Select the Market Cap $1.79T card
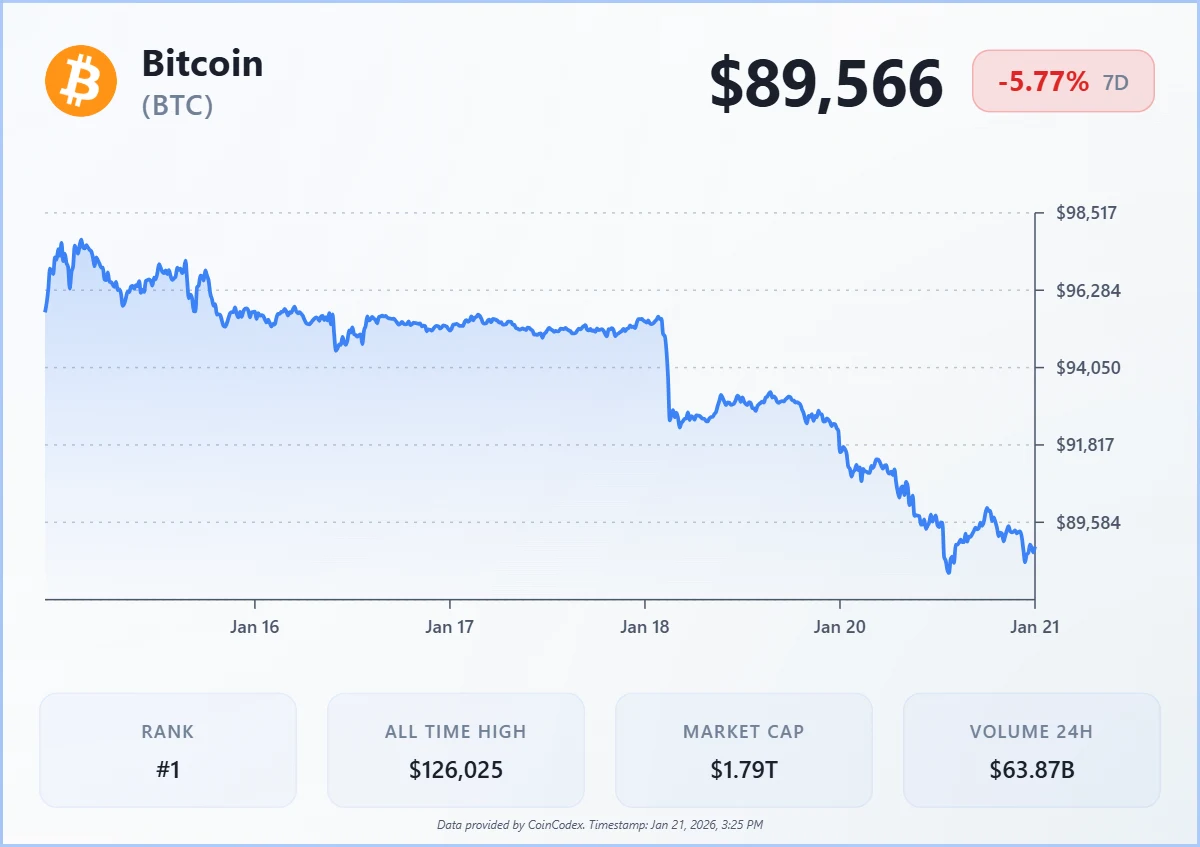The width and height of the screenshot is (1200, 847). pos(743,750)
